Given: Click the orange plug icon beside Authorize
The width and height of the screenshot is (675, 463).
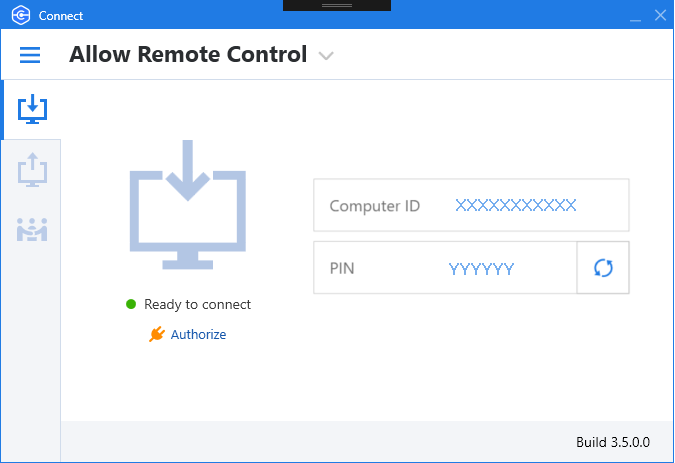Looking at the screenshot, I should tap(157, 334).
